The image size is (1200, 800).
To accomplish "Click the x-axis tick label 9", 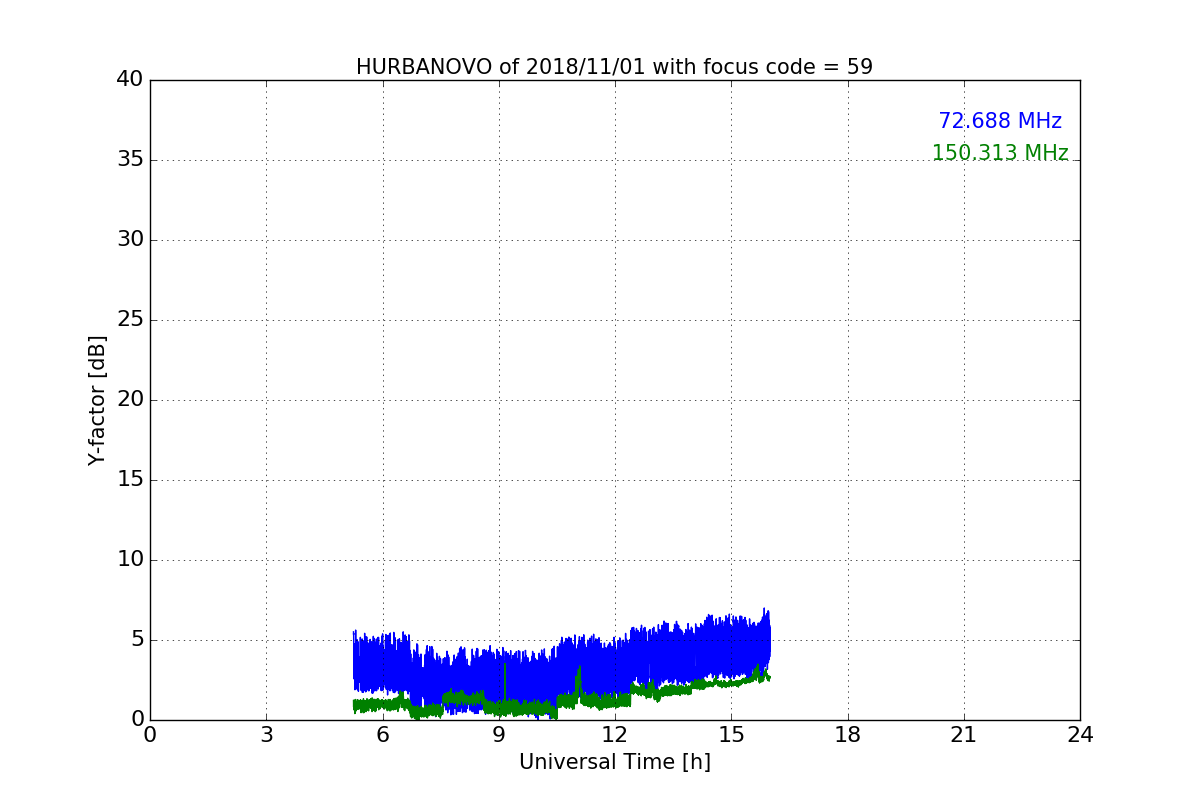I will pyautogui.click(x=499, y=735).
